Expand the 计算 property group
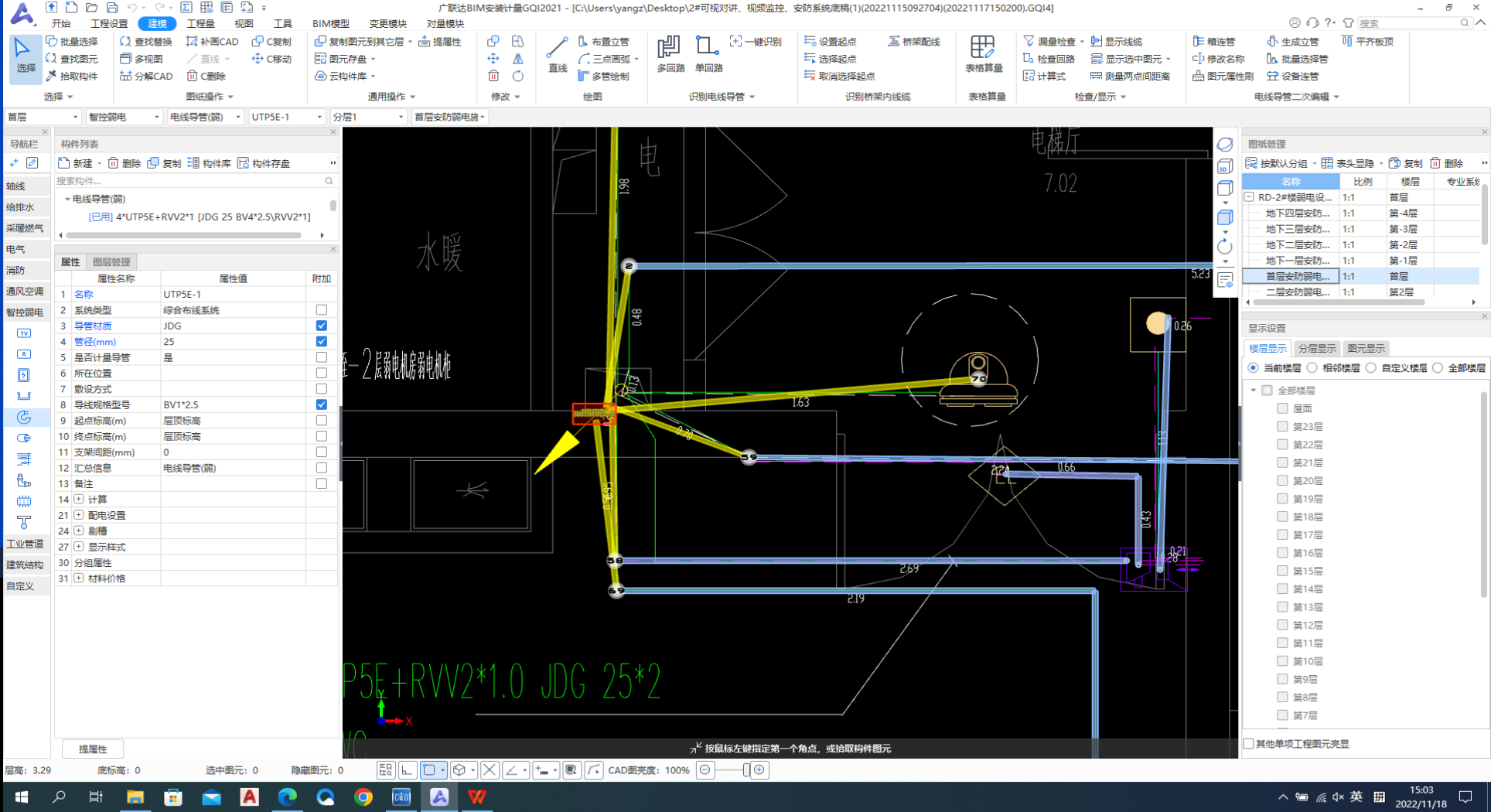Image resolution: width=1491 pixels, height=812 pixels. [79, 500]
